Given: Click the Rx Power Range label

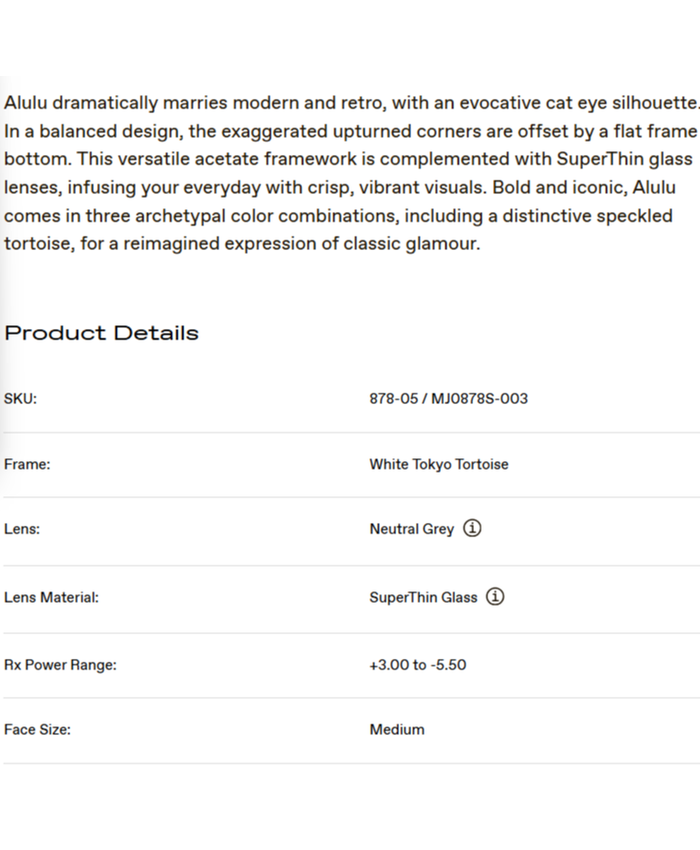Looking at the screenshot, I should [x=60, y=665].
